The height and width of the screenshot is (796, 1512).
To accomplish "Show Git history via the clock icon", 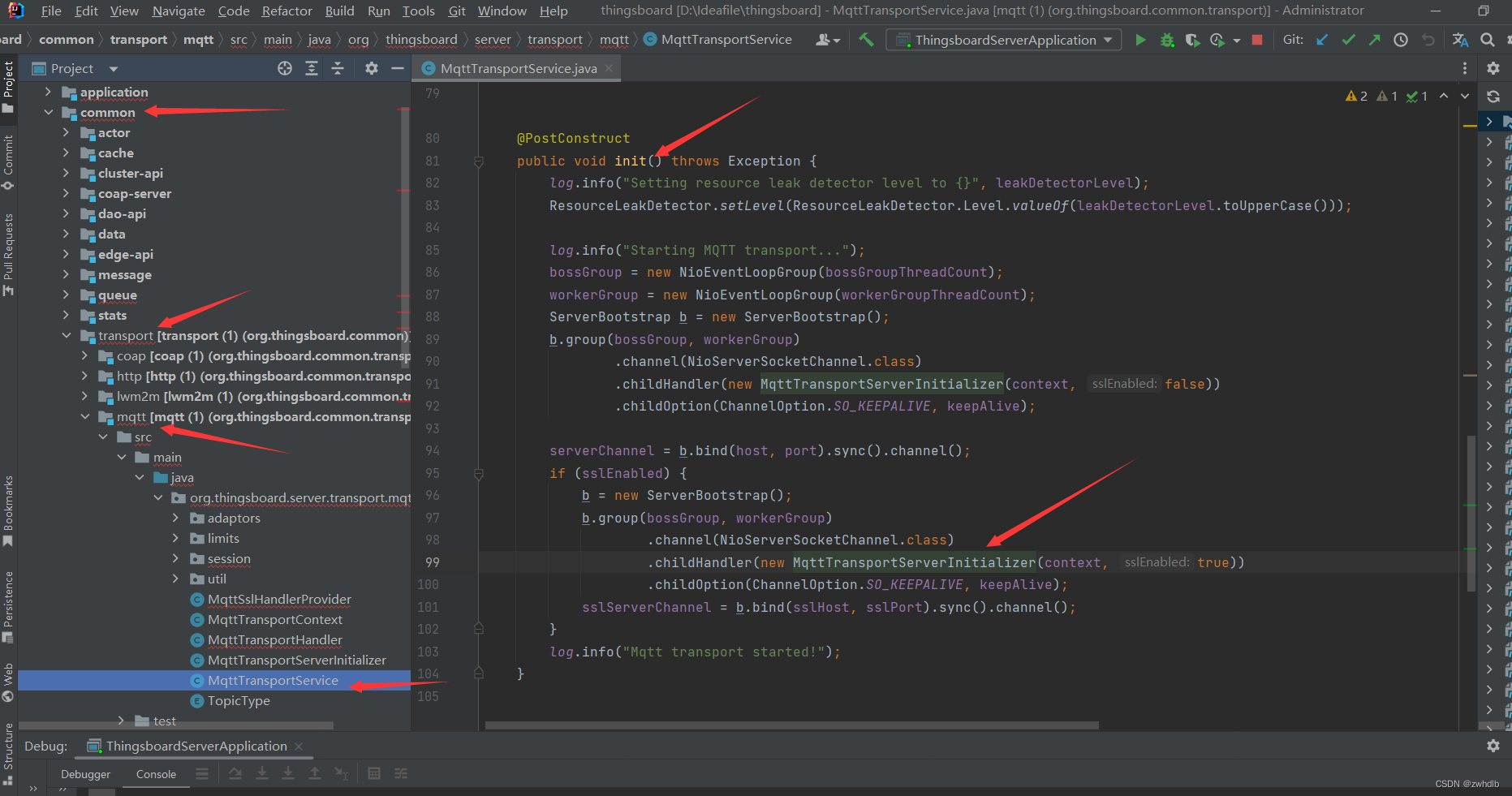I will [x=1401, y=40].
